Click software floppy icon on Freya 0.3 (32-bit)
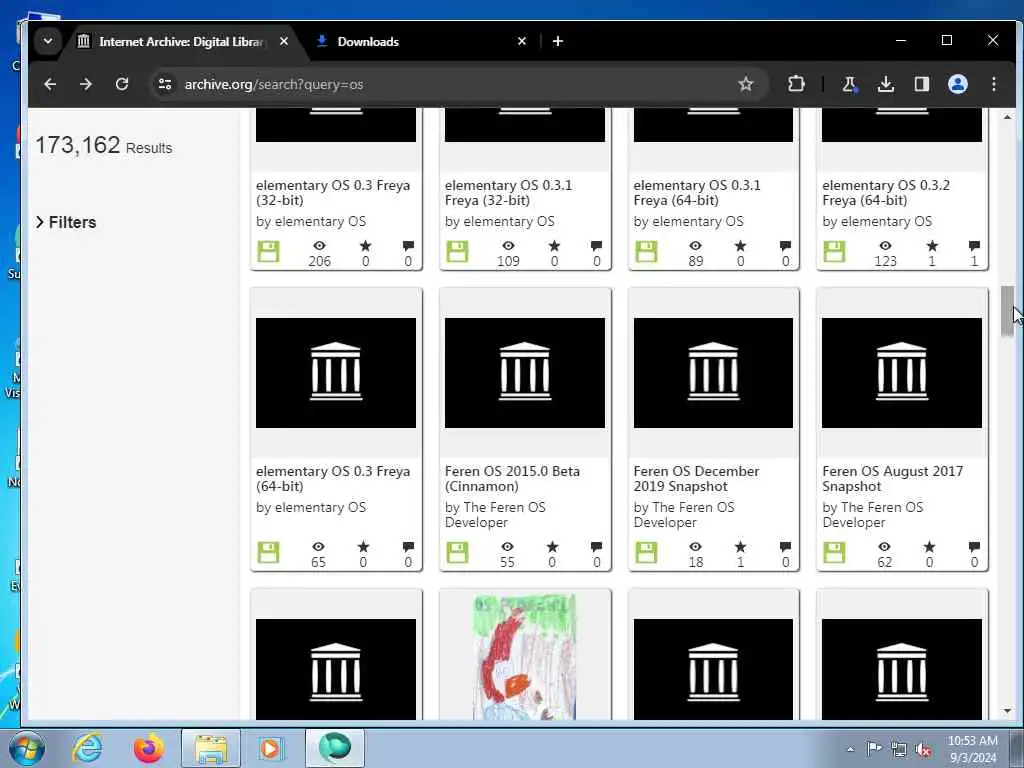 (268, 251)
